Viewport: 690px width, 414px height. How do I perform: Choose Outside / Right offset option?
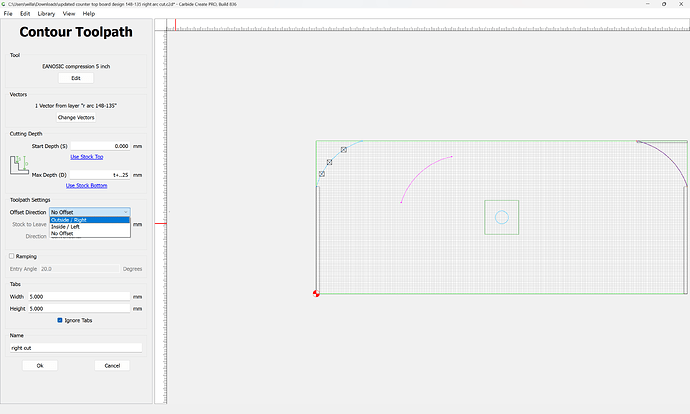(x=90, y=220)
